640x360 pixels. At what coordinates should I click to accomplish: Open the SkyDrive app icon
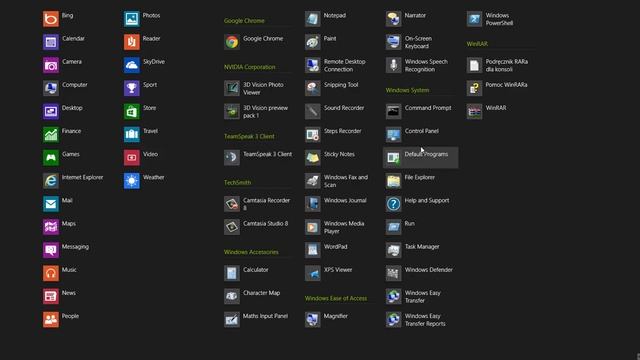pos(132,65)
